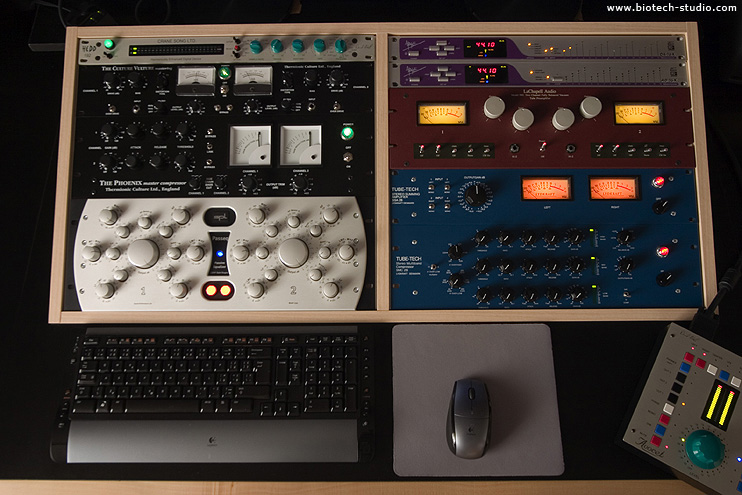Click the Logitech mouse scroll wheel

(471, 394)
